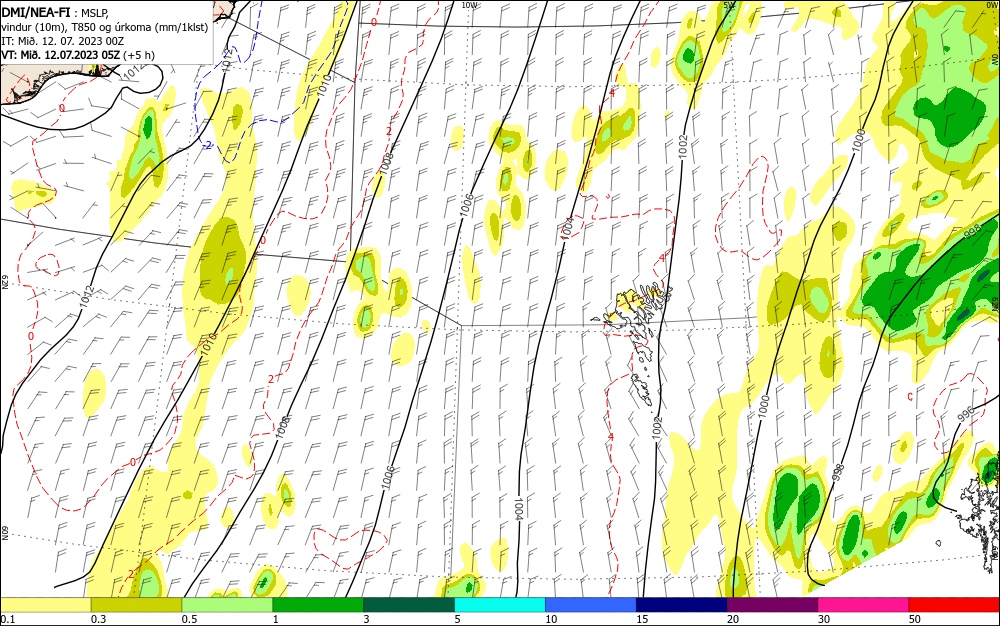
Task: Pick the blue 10–15 legend swatch
Action: [x=591, y=605]
